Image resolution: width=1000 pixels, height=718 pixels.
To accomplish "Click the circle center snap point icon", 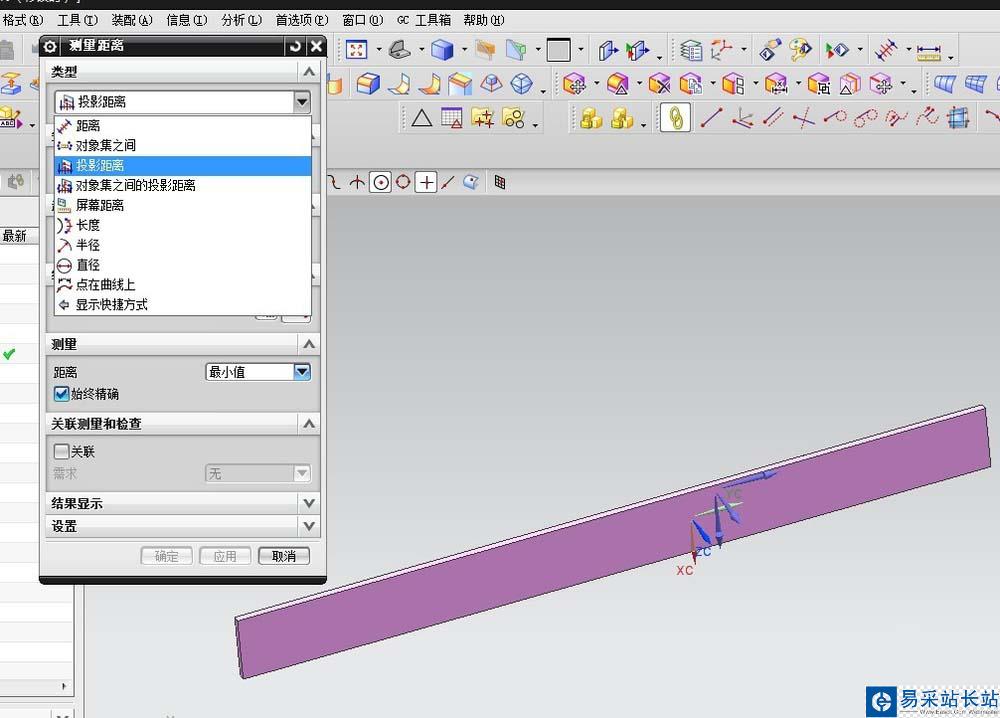I will tap(381, 183).
